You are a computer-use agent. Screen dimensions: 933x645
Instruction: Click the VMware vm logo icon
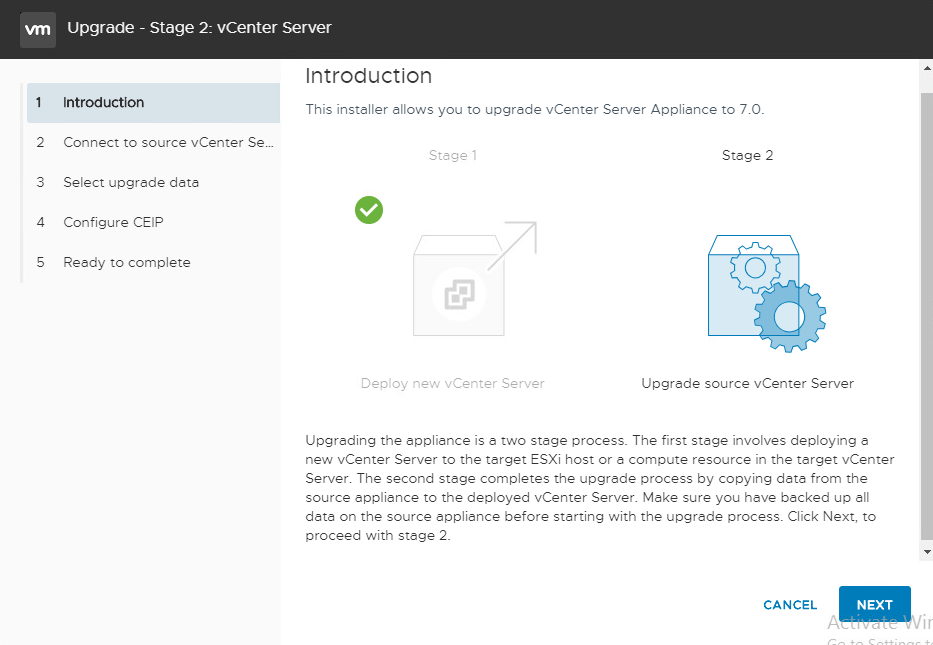[x=37, y=29]
